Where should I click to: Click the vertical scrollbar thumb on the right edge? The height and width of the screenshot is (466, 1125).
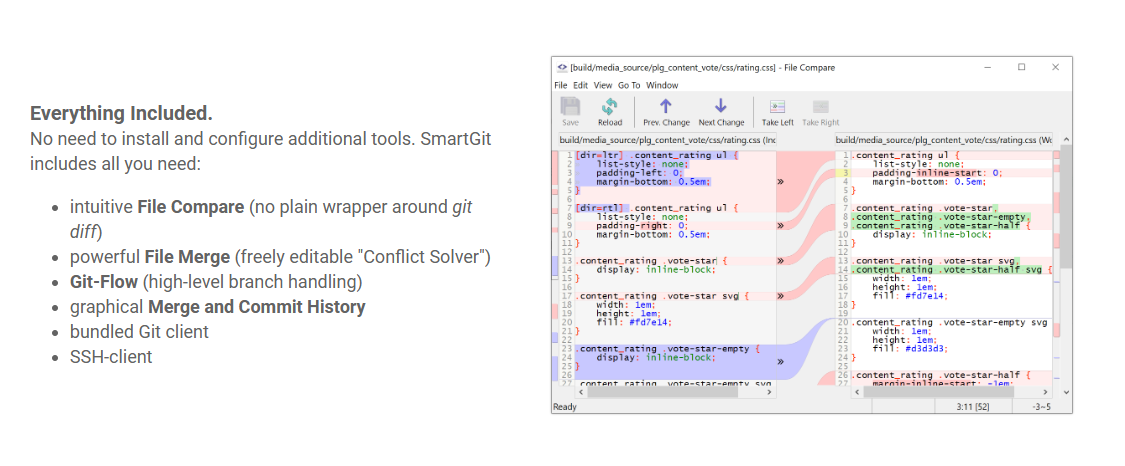(x=1065, y=207)
